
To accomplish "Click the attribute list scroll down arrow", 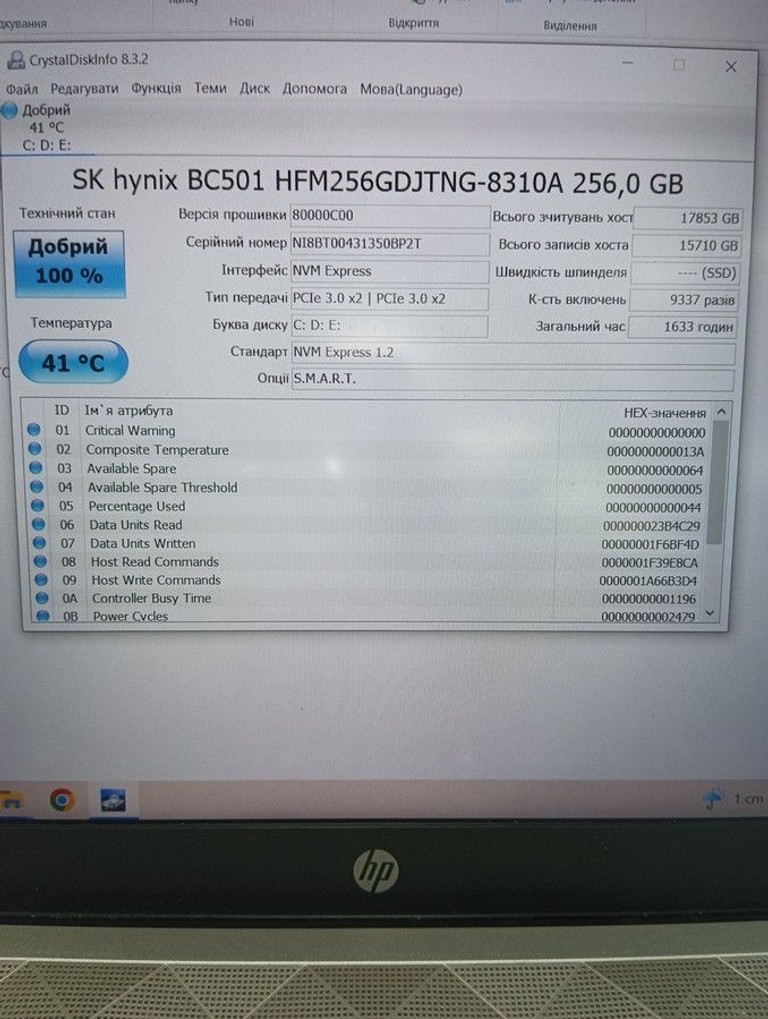I will [x=710, y=613].
